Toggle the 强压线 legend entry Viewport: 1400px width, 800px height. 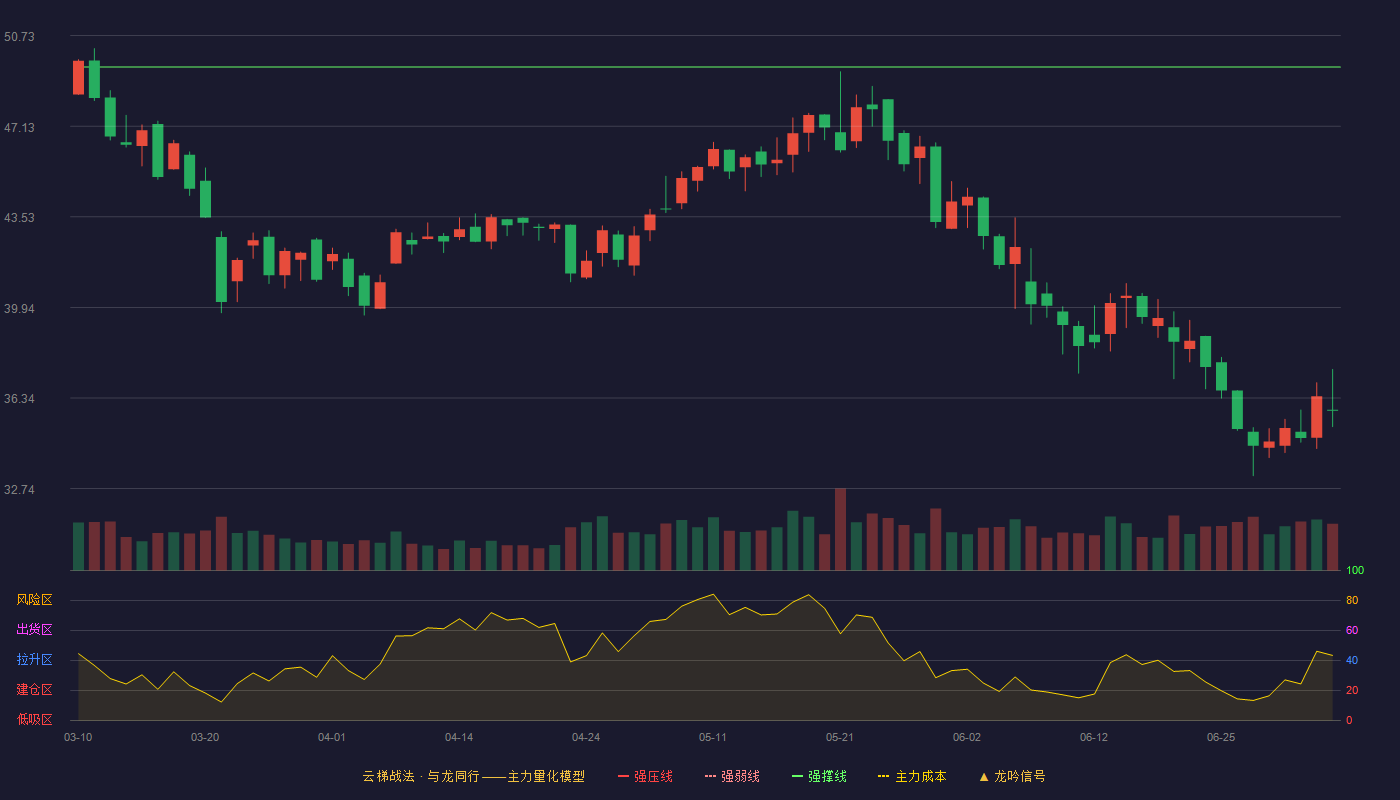click(645, 776)
